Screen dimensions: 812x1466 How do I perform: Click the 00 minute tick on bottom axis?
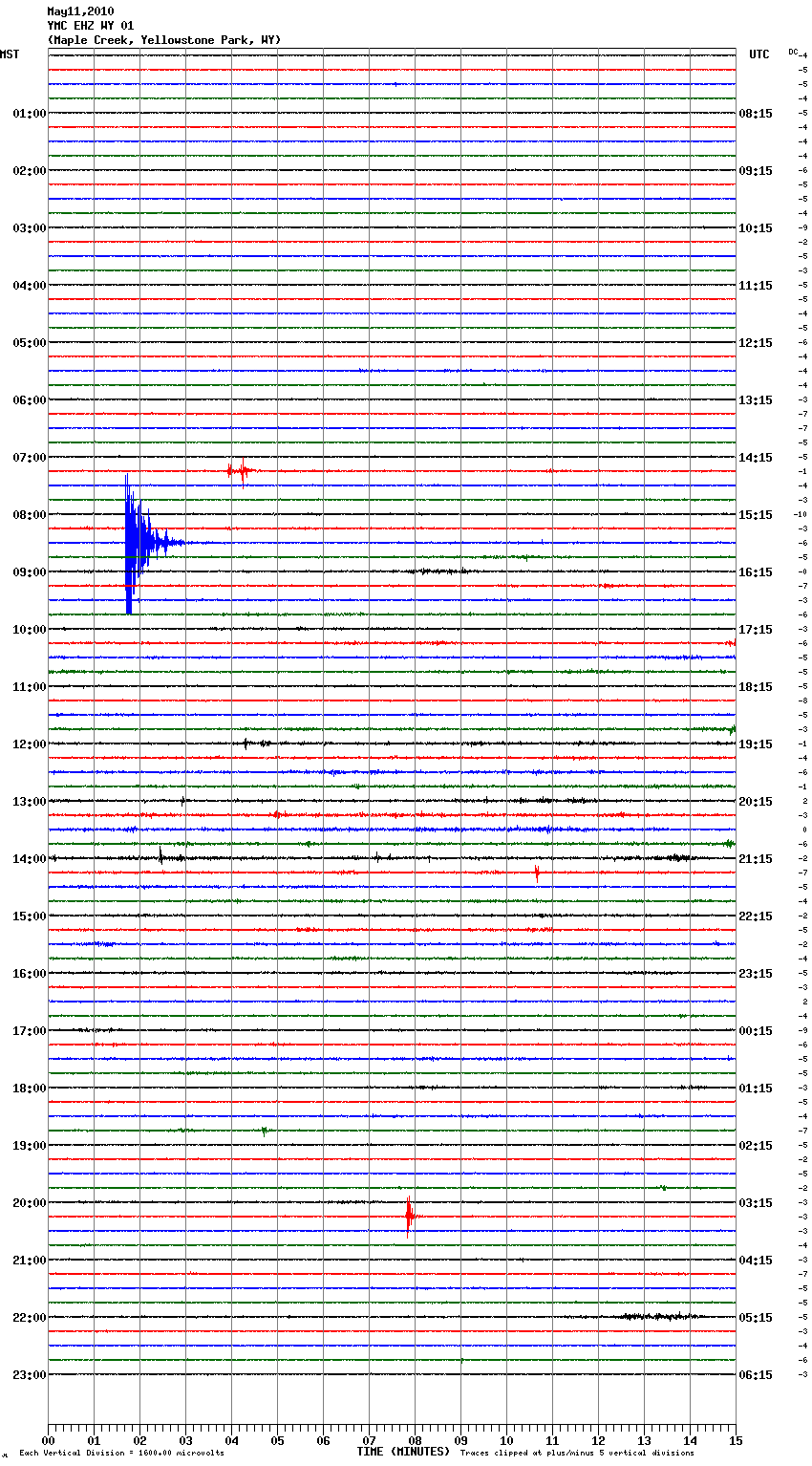[48, 1440]
